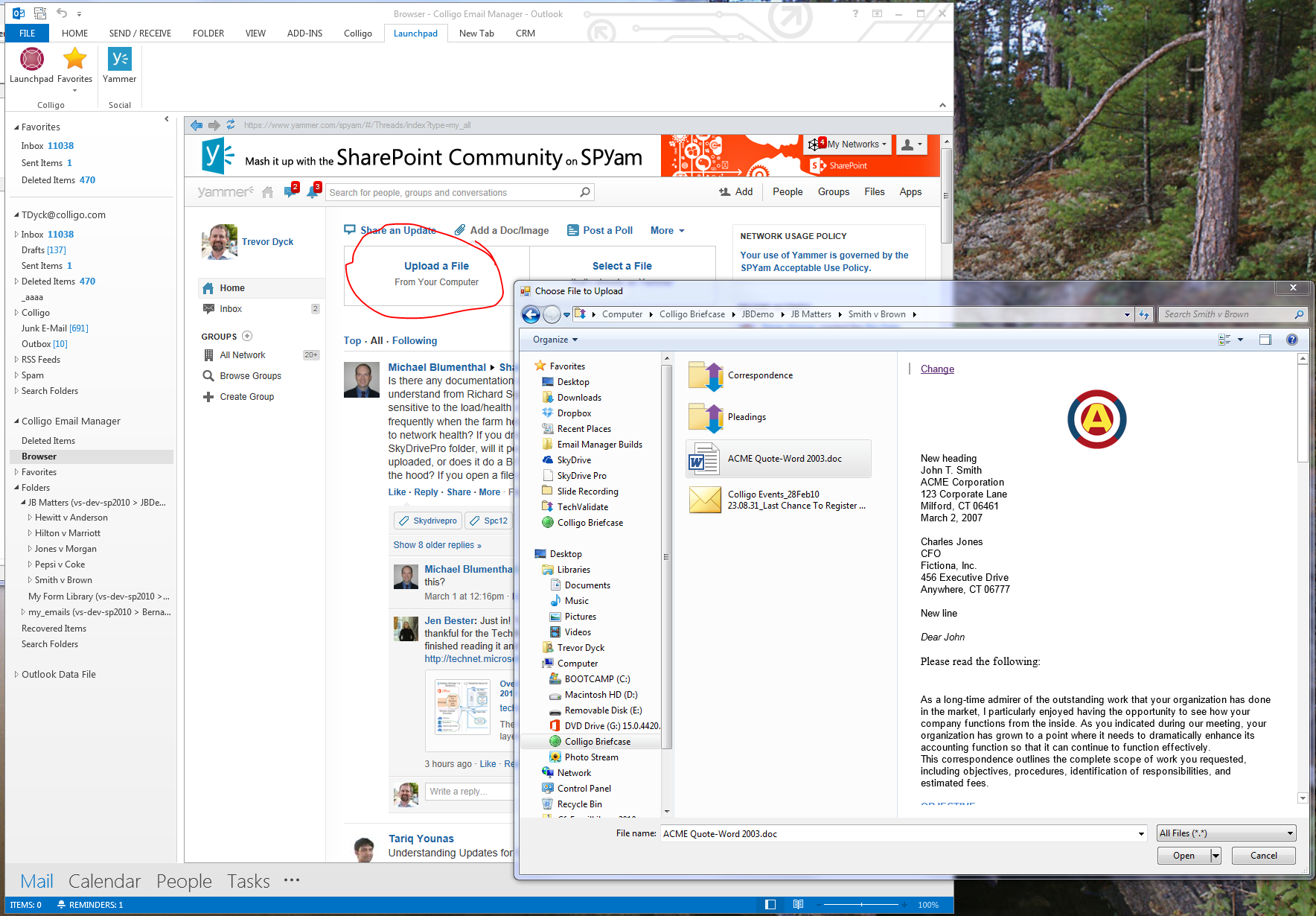
Task: Click the refresh button in file dialog address bar
Action: [1145, 314]
